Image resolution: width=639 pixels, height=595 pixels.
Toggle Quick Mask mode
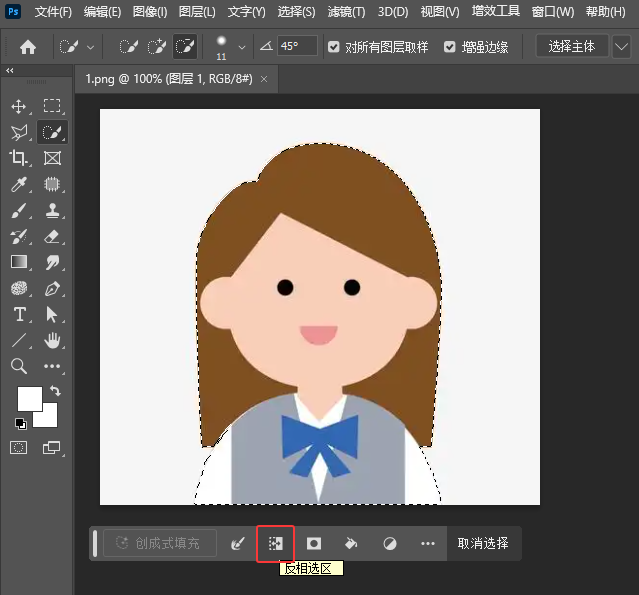coord(18,448)
